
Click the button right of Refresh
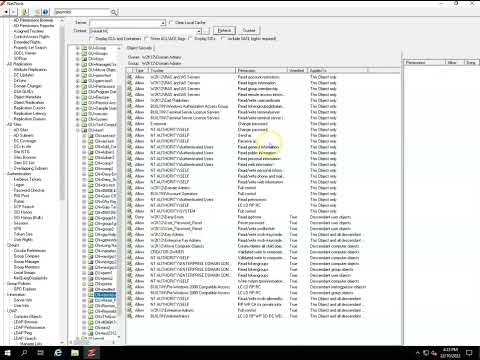249,30
